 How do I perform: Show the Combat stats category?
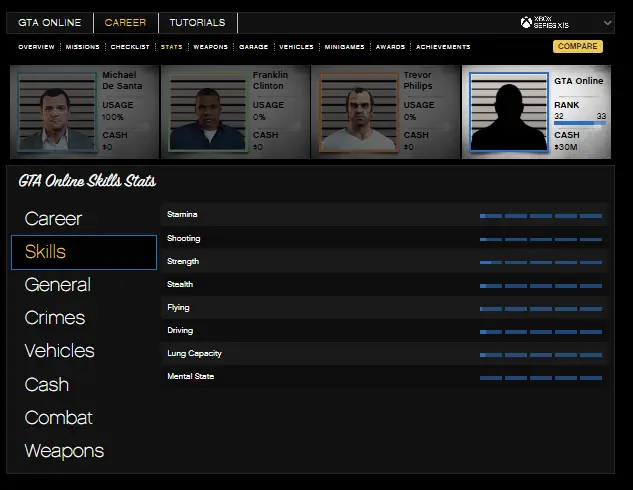[58, 417]
